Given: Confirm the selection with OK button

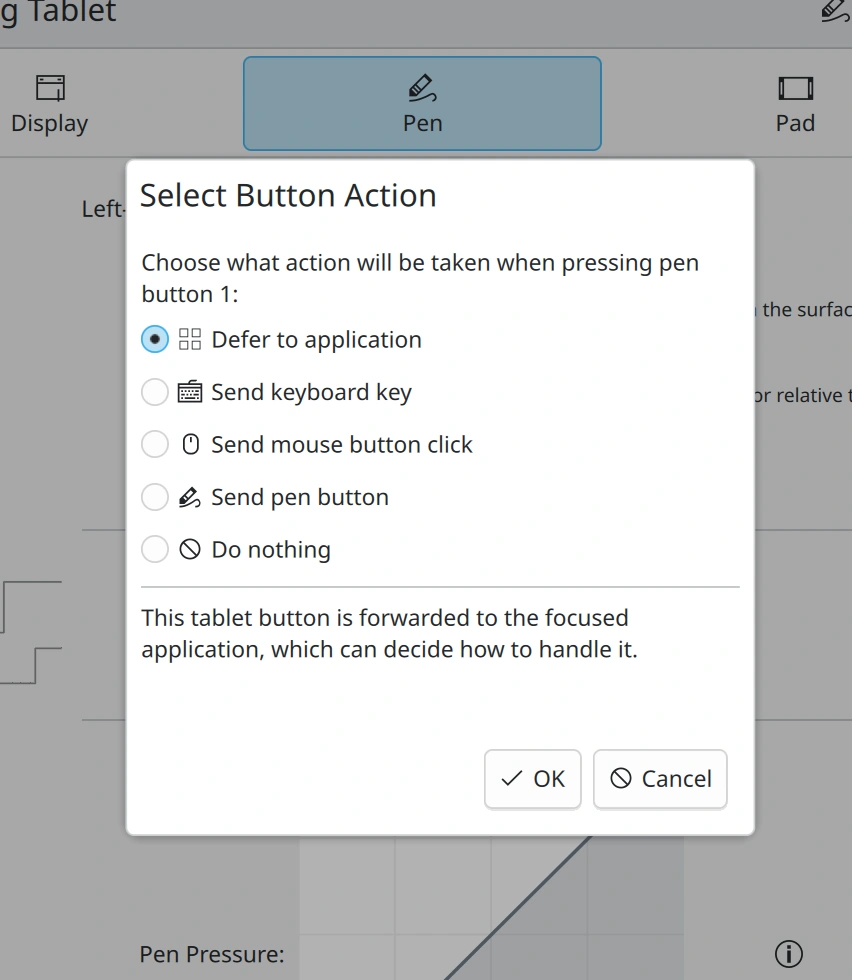Looking at the screenshot, I should click(533, 779).
